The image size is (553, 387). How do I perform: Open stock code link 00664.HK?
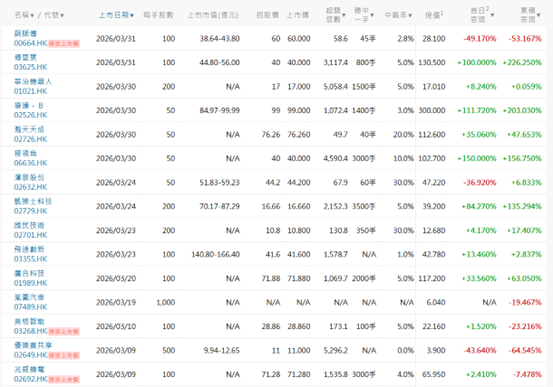30,43
